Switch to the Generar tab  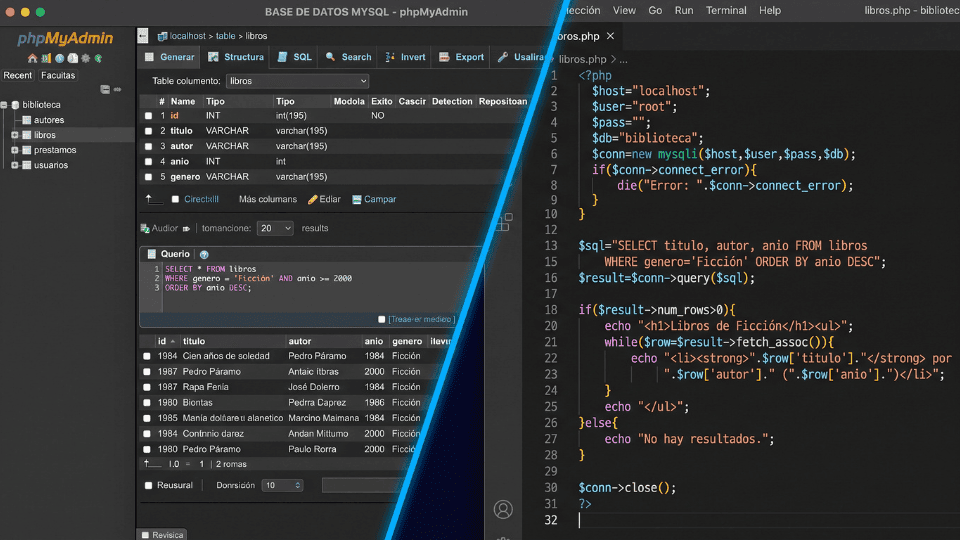[x=169, y=57]
